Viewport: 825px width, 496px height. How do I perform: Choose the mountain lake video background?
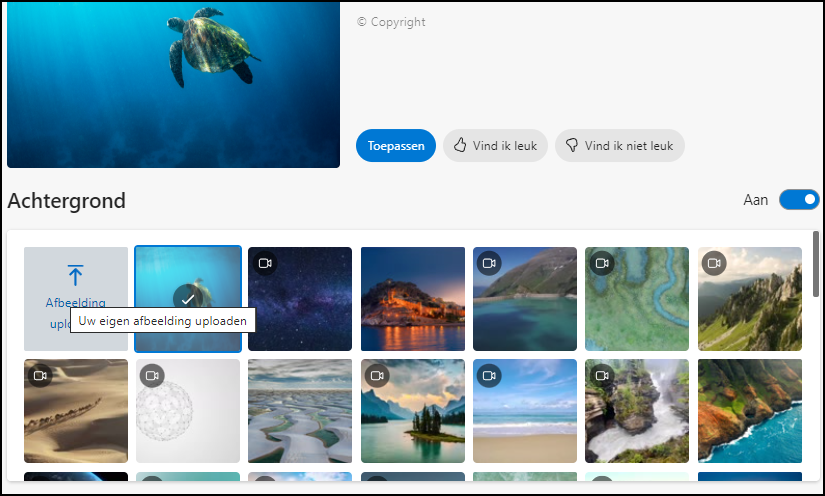click(525, 299)
